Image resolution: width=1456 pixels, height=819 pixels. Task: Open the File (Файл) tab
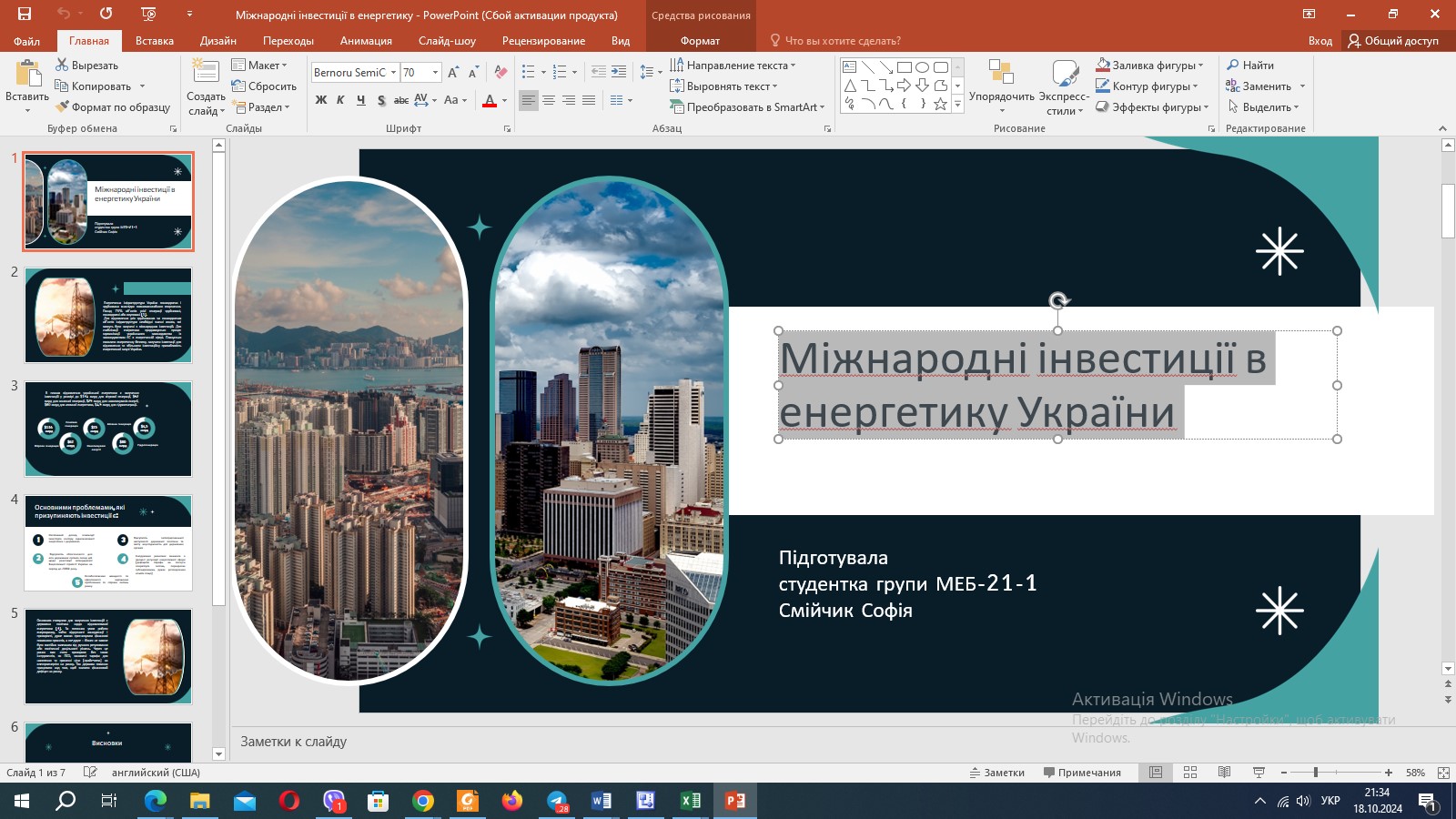click(x=26, y=41)
